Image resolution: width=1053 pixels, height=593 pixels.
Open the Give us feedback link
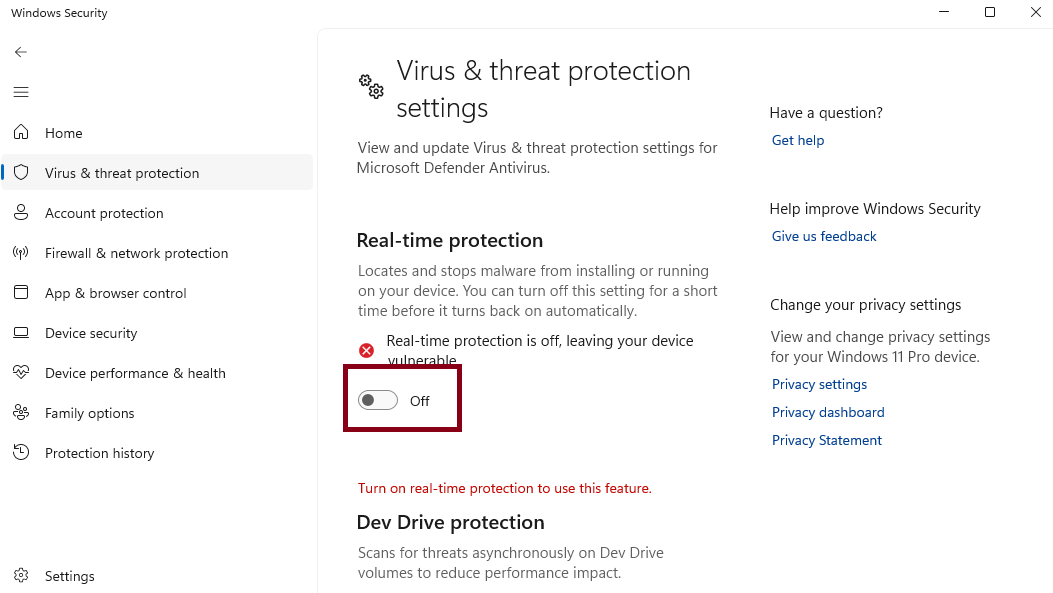[824, 237]
